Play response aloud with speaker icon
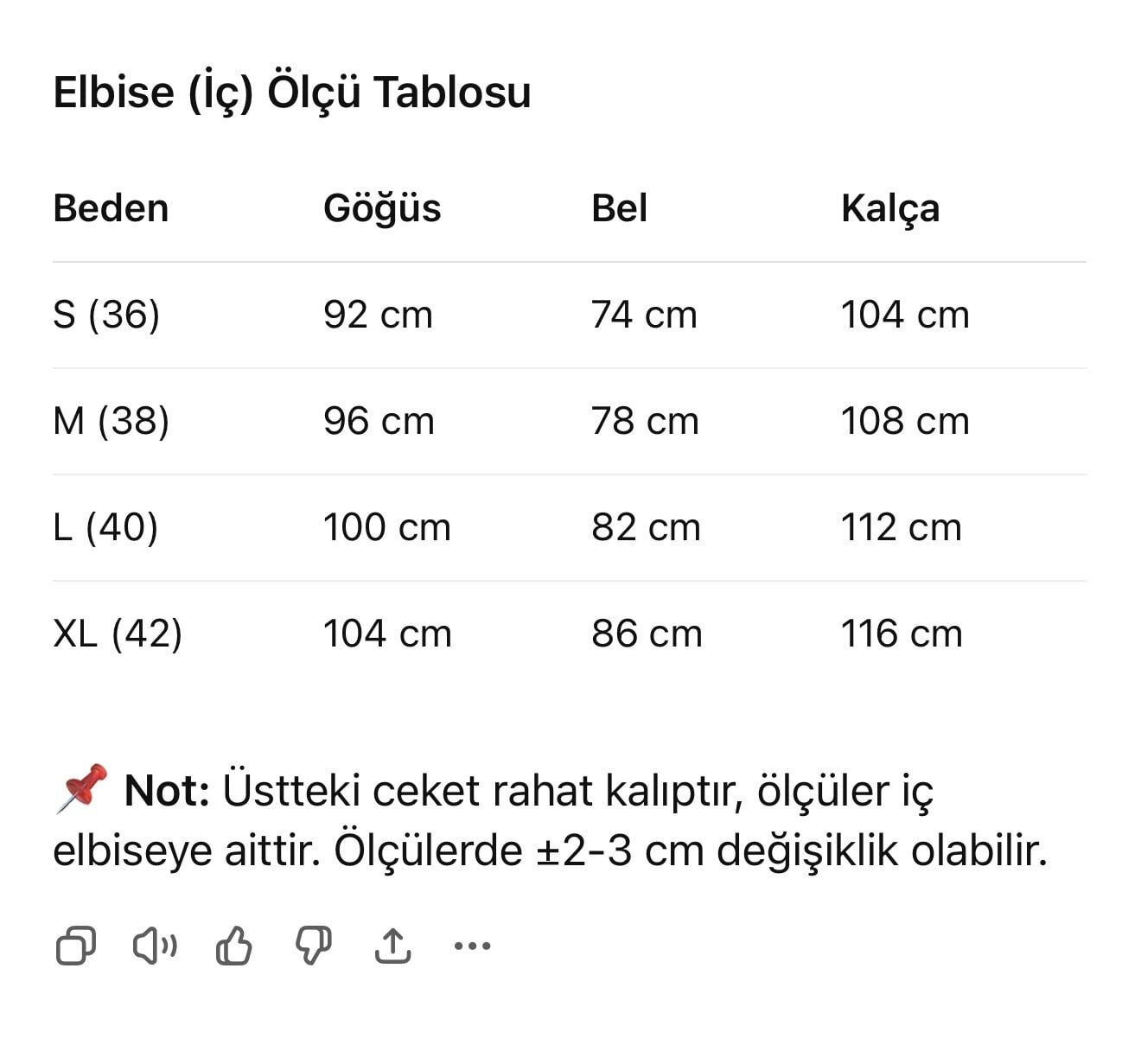Viewport: 1141px width, 1064px height. 155,946
